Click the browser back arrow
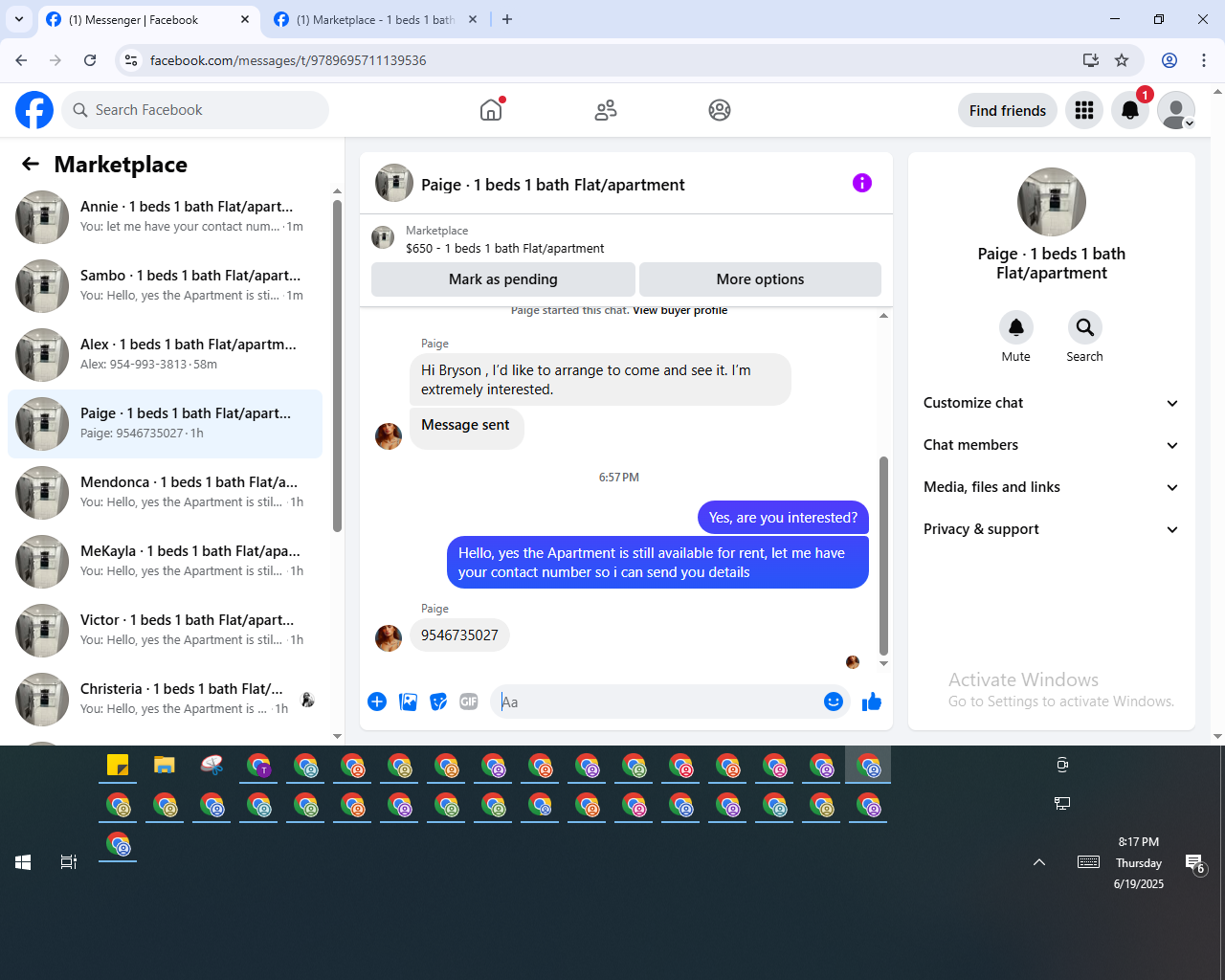1225x980 pixels. pyautogui.click(x=21, y=60)
